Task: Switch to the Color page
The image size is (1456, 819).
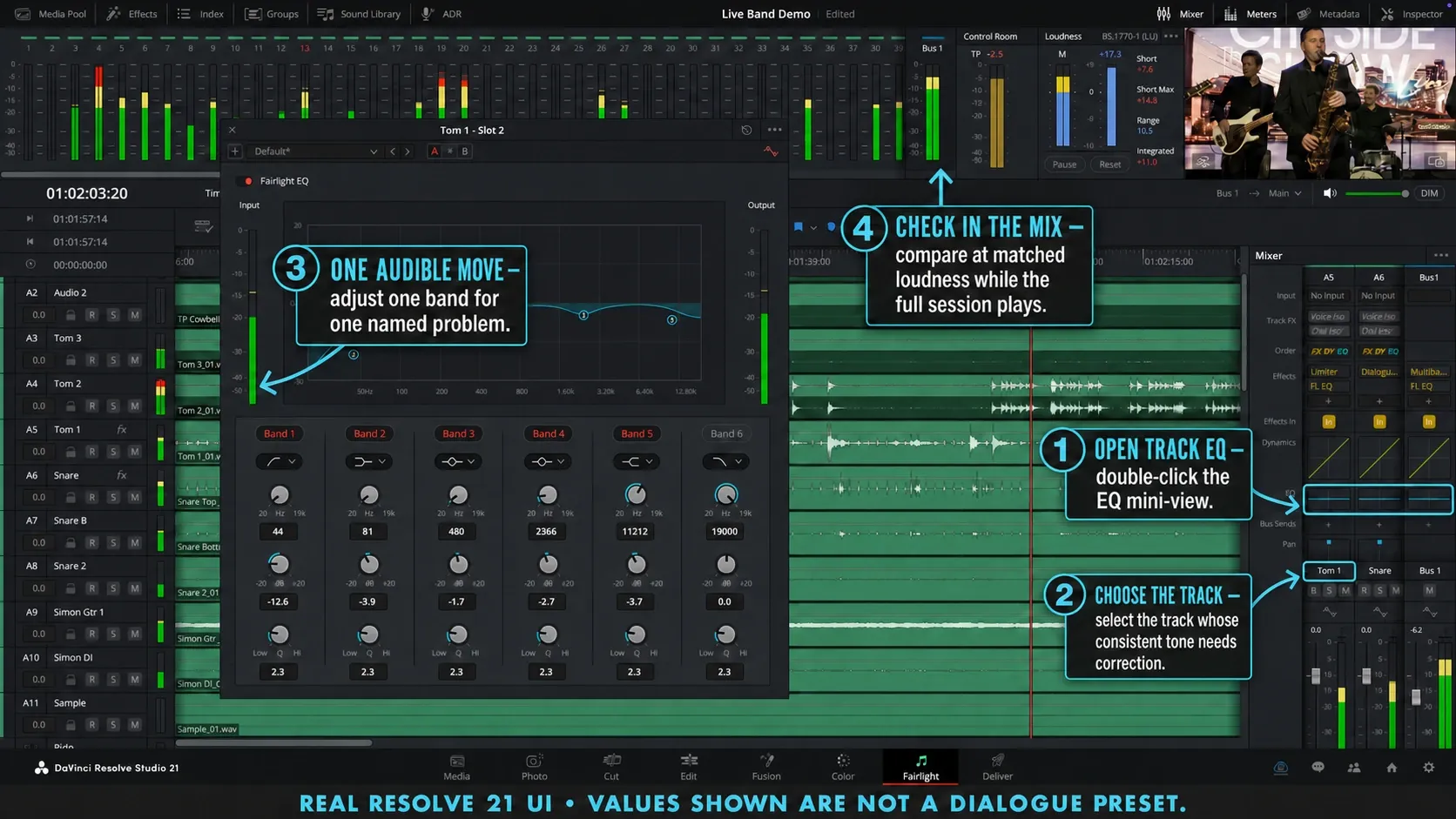Action: click(843, 767)
